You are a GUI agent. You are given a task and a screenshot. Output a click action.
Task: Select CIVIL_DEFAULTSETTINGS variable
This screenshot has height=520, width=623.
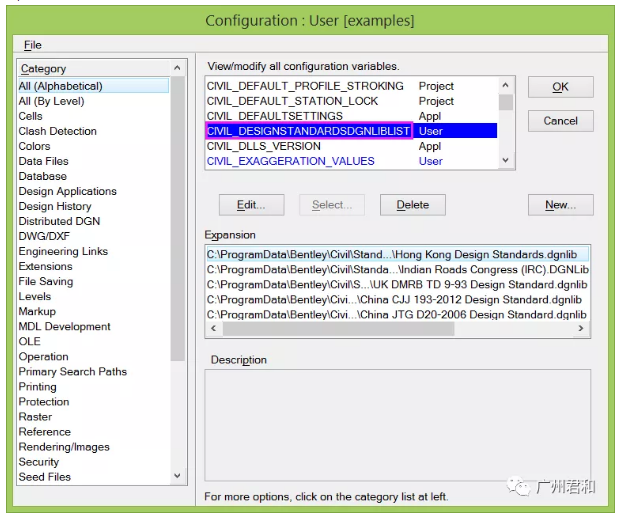pos(352,116)
